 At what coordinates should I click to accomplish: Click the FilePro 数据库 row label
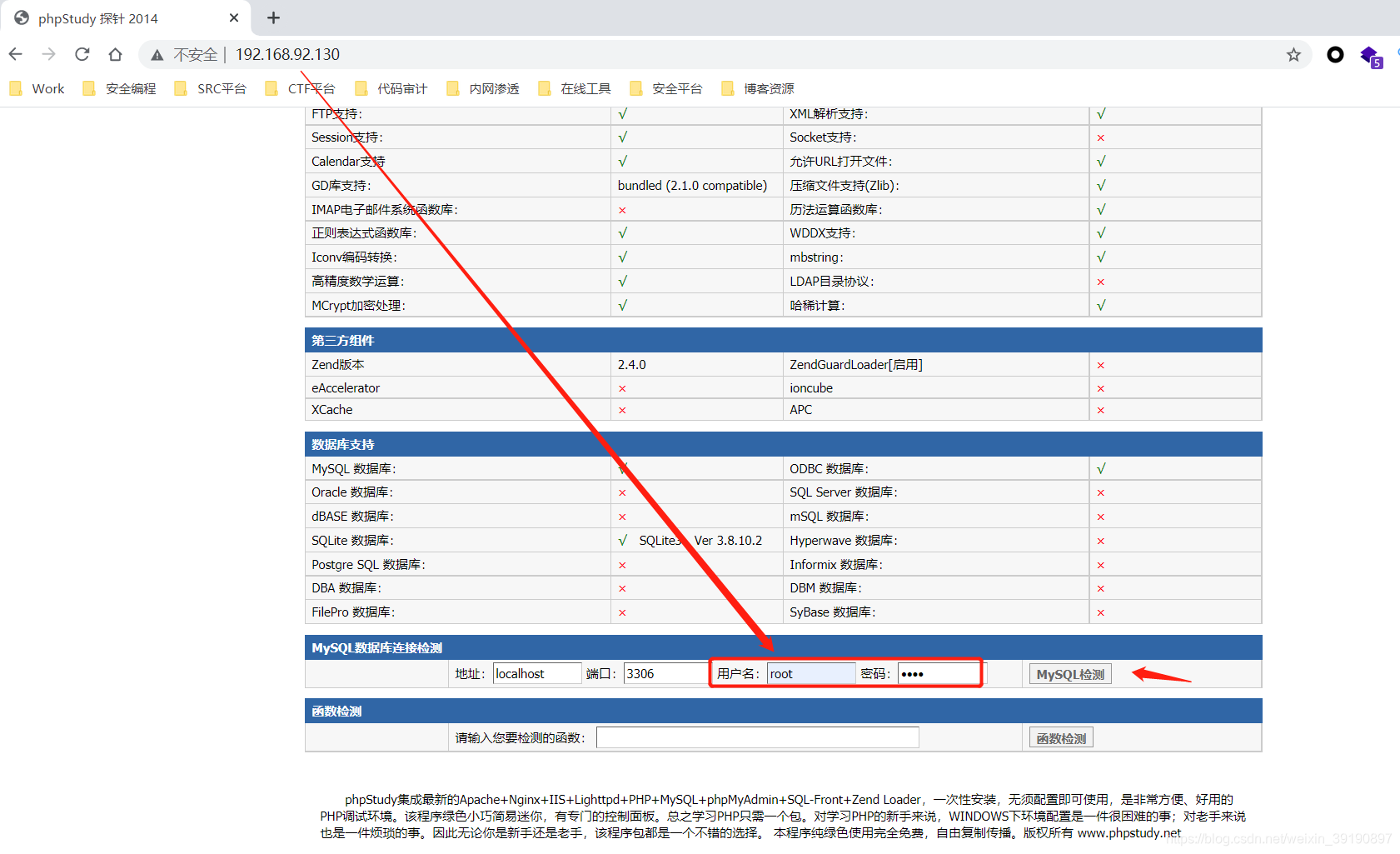point(353,612)
